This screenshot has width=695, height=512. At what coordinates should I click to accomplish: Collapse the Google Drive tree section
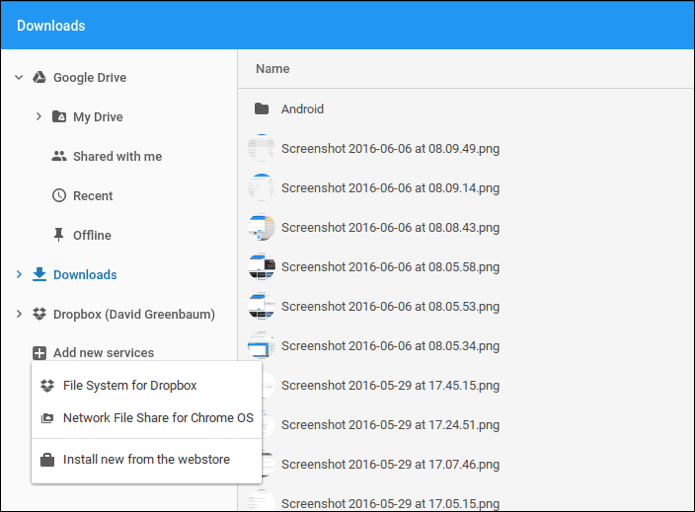[x=19, y=78]
